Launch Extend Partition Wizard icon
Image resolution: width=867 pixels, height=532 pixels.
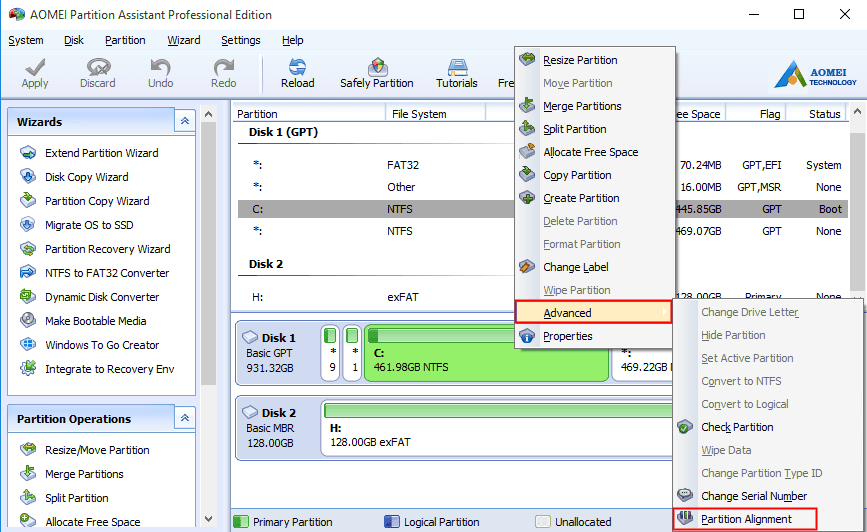click(x=28, y=153)
